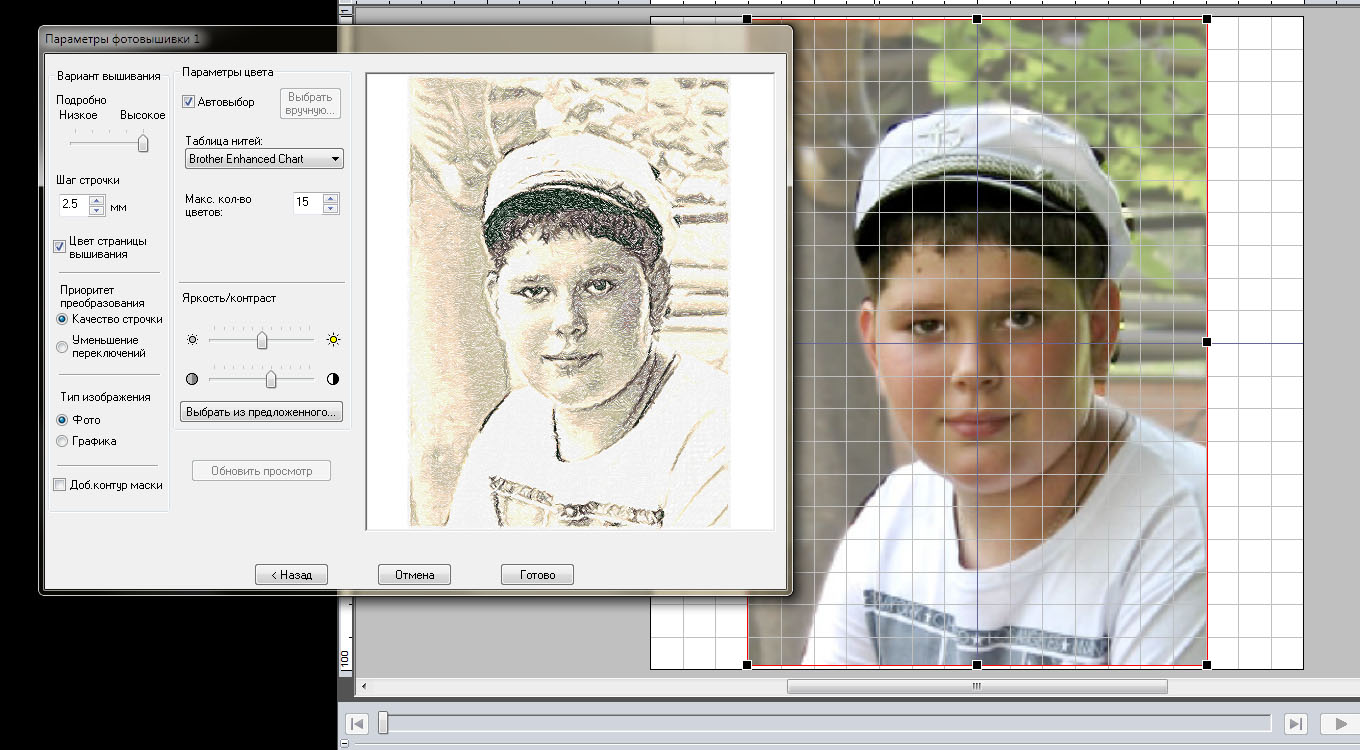Click the bottom-right selection handle of the photo
Viewport: 1360px width, 750px height.
pos(1207,665)
